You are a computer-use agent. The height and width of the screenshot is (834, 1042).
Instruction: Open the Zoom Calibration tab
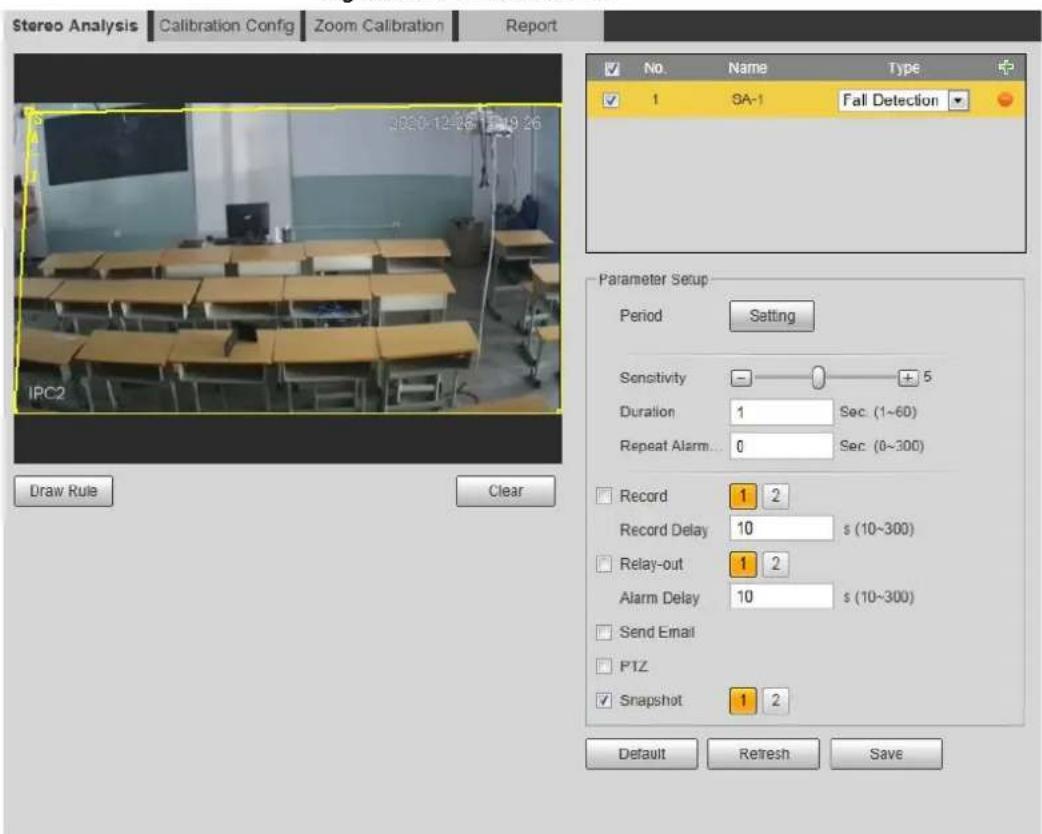379,26
